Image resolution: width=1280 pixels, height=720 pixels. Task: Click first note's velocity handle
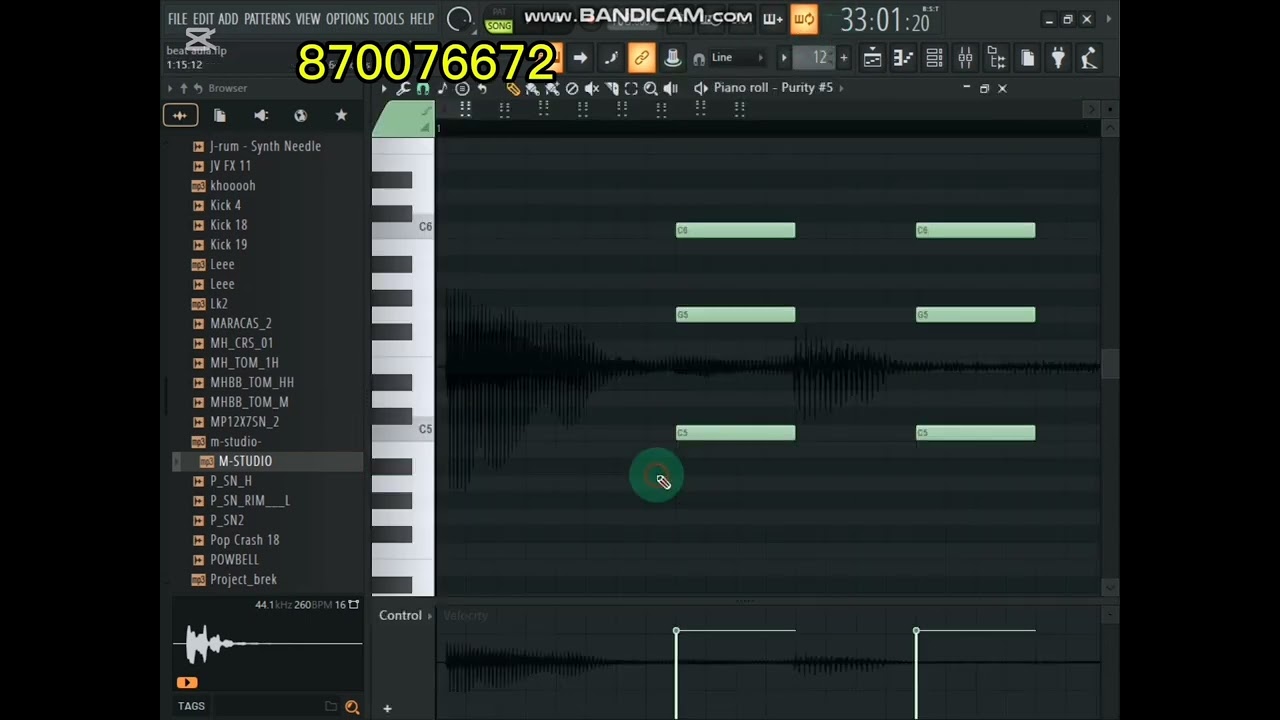point(677,631)
